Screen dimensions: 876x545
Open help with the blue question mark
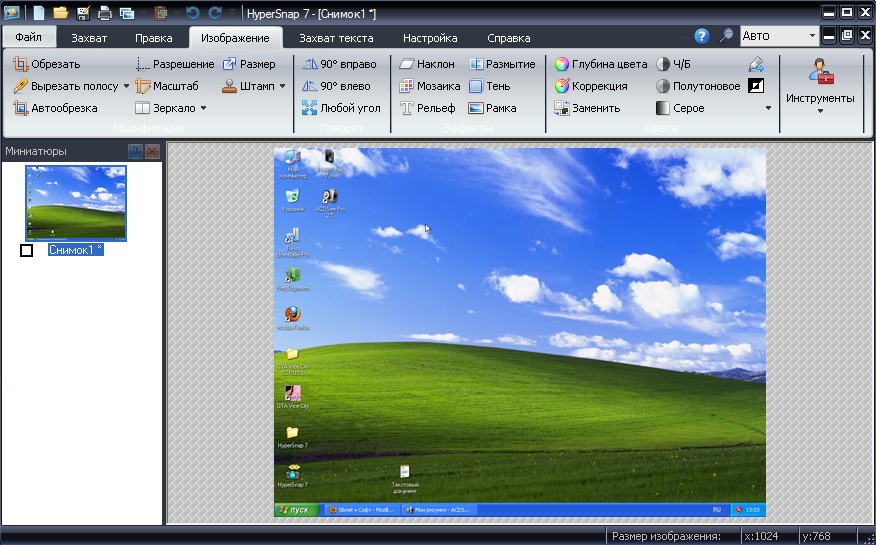click(x=702, y=36)
